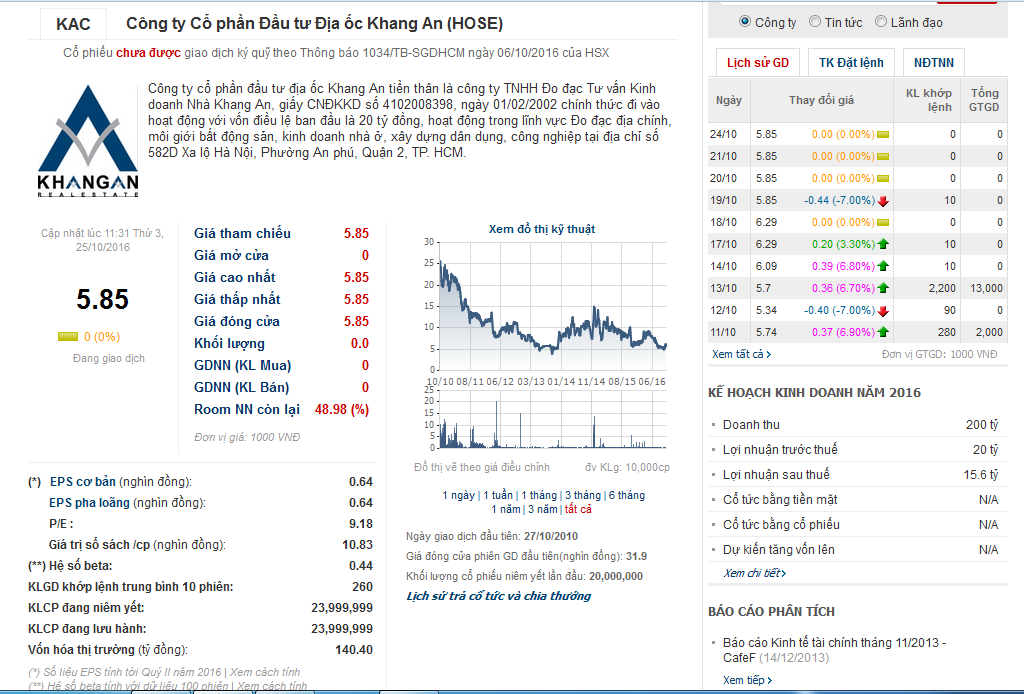Select the Lãnh đạo radio button
The height and width of the screenshot is (694, 1024).
coord(881,22)
